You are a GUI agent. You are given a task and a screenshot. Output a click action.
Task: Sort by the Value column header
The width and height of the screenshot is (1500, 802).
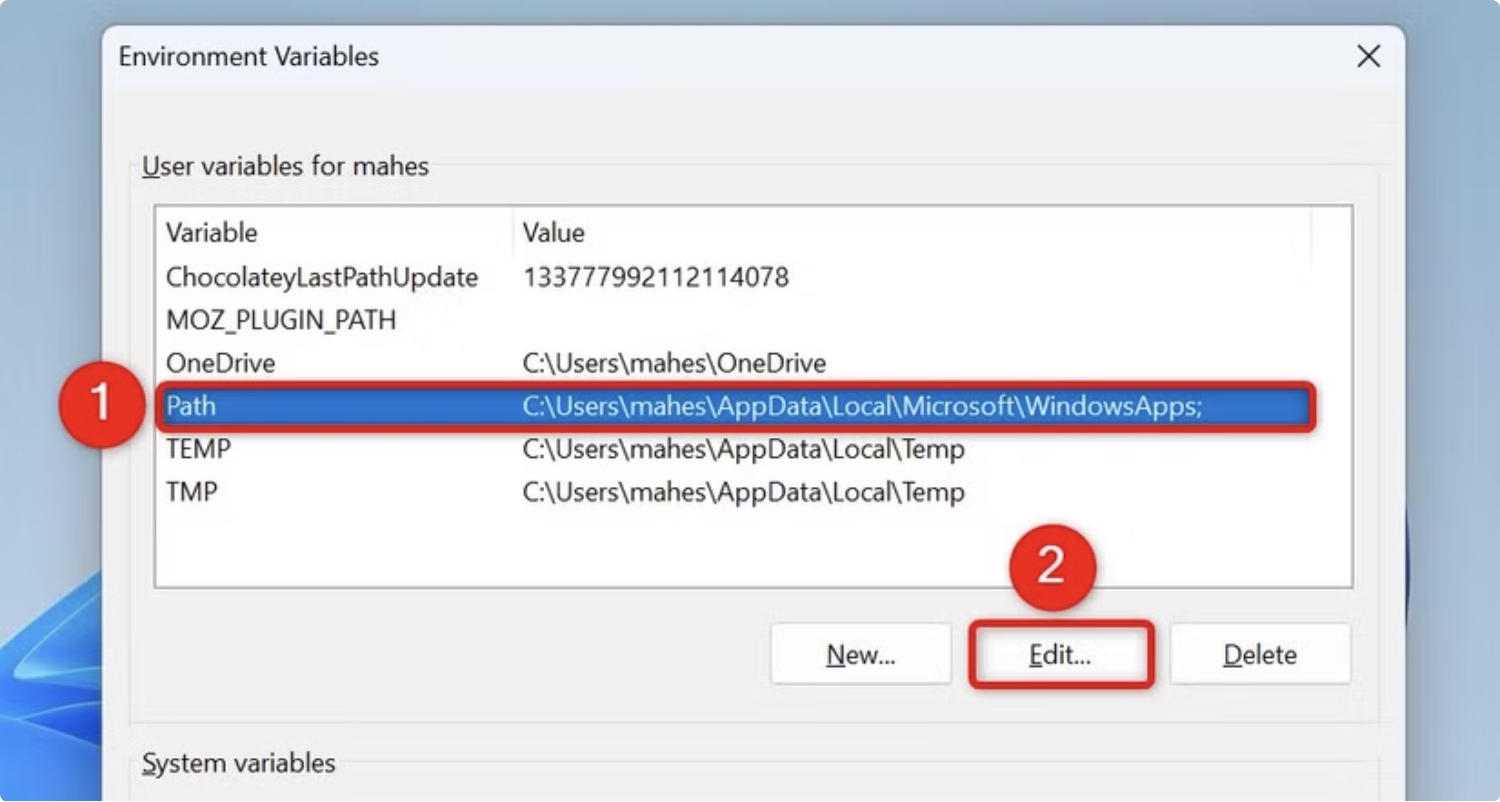pos(554,233)
